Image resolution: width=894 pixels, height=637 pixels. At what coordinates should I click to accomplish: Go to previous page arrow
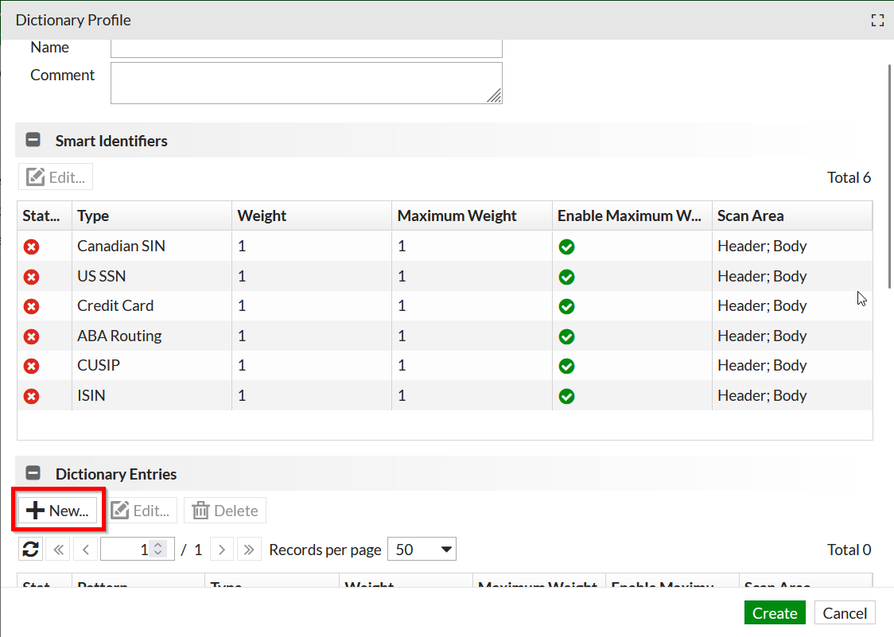point(86,549)
